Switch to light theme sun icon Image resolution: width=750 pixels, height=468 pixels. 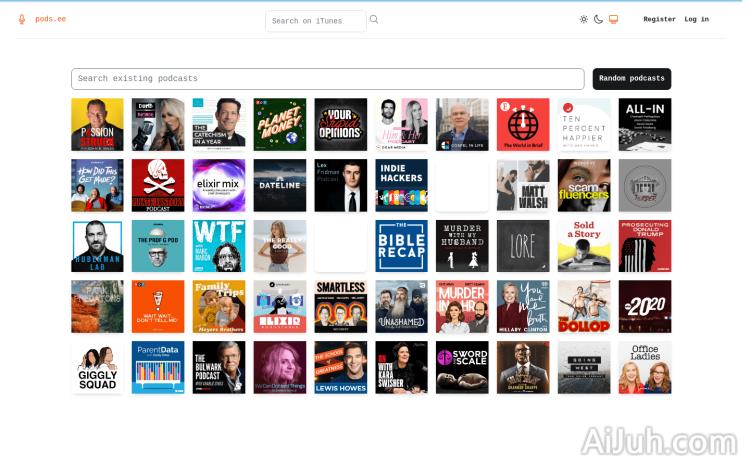pos(584,19)
